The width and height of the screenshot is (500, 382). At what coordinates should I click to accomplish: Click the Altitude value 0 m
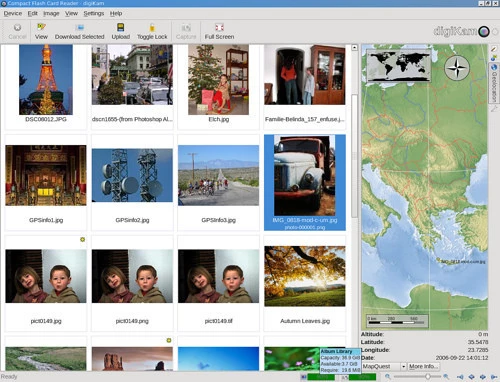click(x=483, y=334)
